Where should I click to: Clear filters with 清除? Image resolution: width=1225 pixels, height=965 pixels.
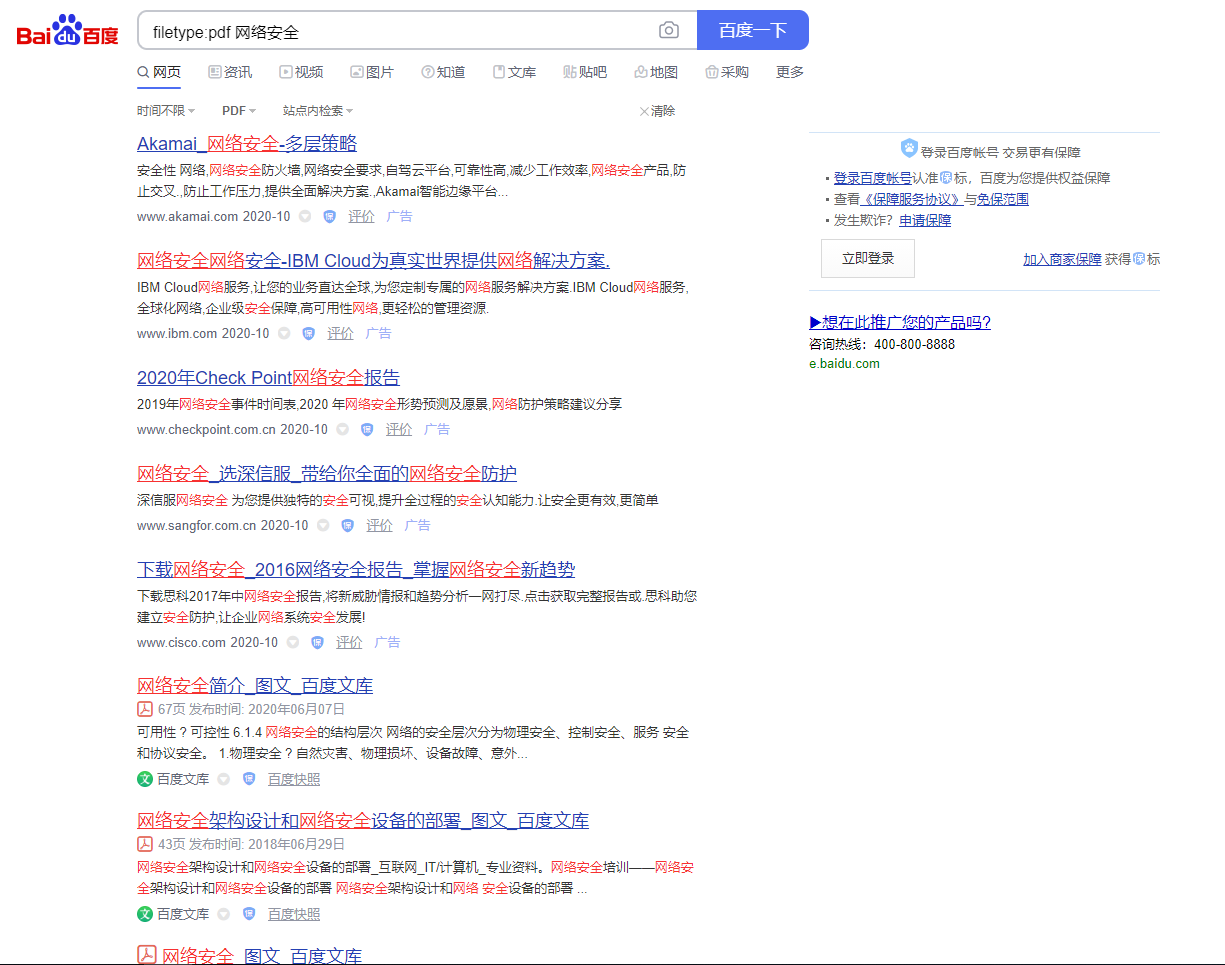[x=657, y=111]
